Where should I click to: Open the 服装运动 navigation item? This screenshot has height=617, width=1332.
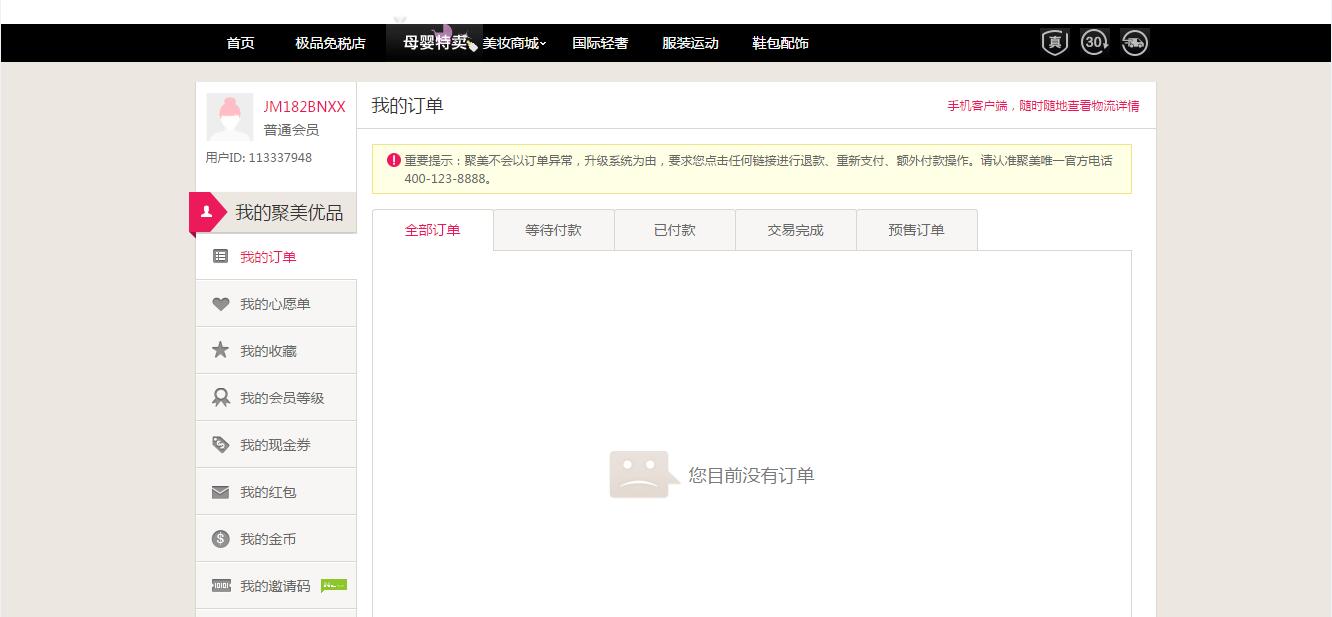pos(690,43)
